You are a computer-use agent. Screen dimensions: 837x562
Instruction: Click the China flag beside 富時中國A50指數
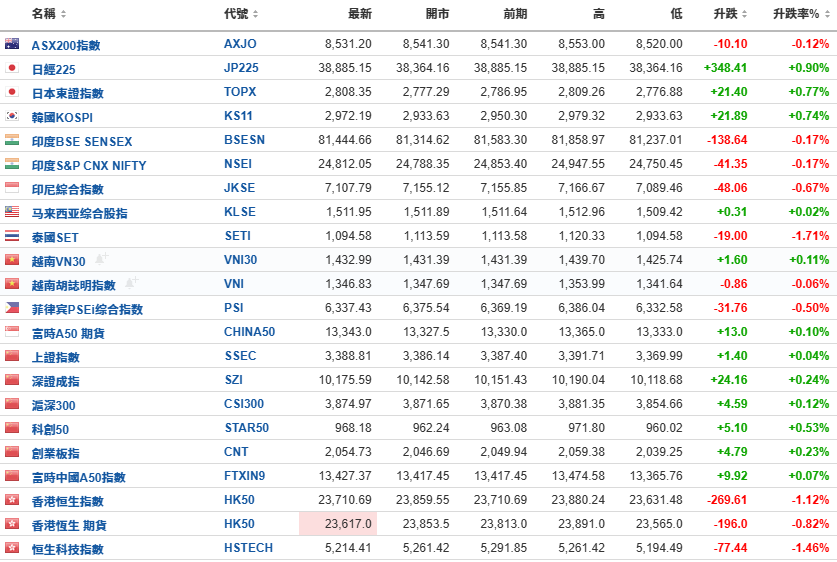[x=12, y=476]
